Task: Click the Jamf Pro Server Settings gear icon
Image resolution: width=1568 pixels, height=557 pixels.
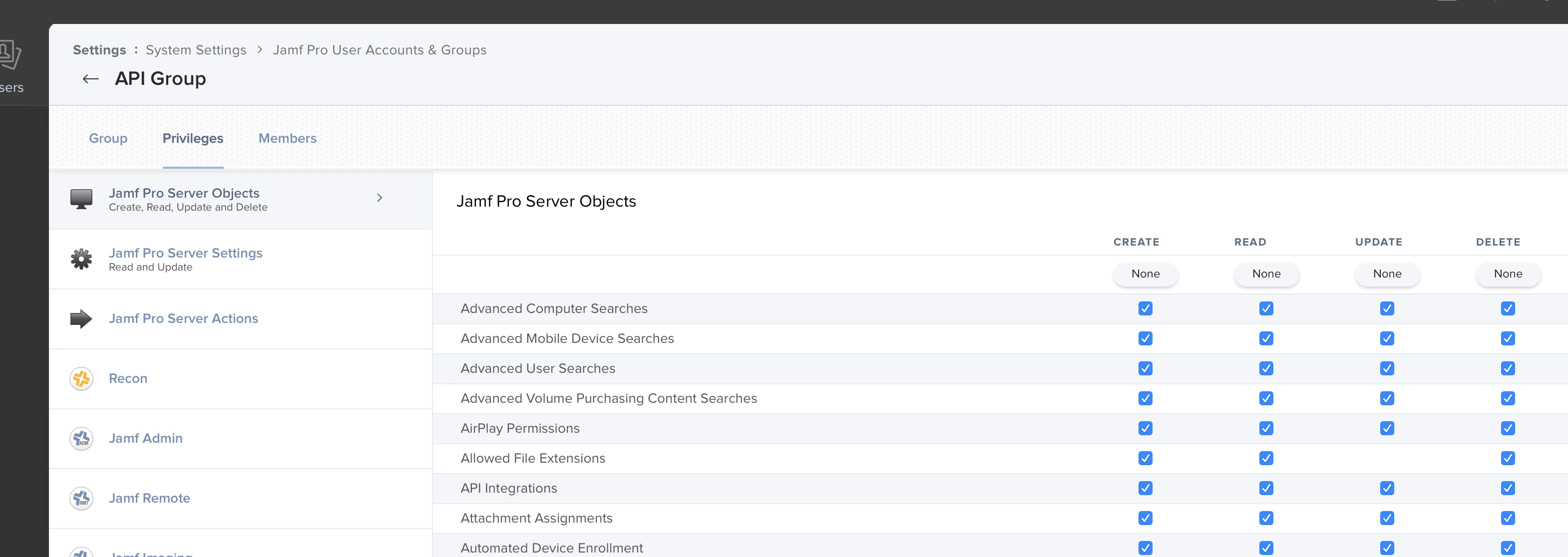Action: (81, 259)
